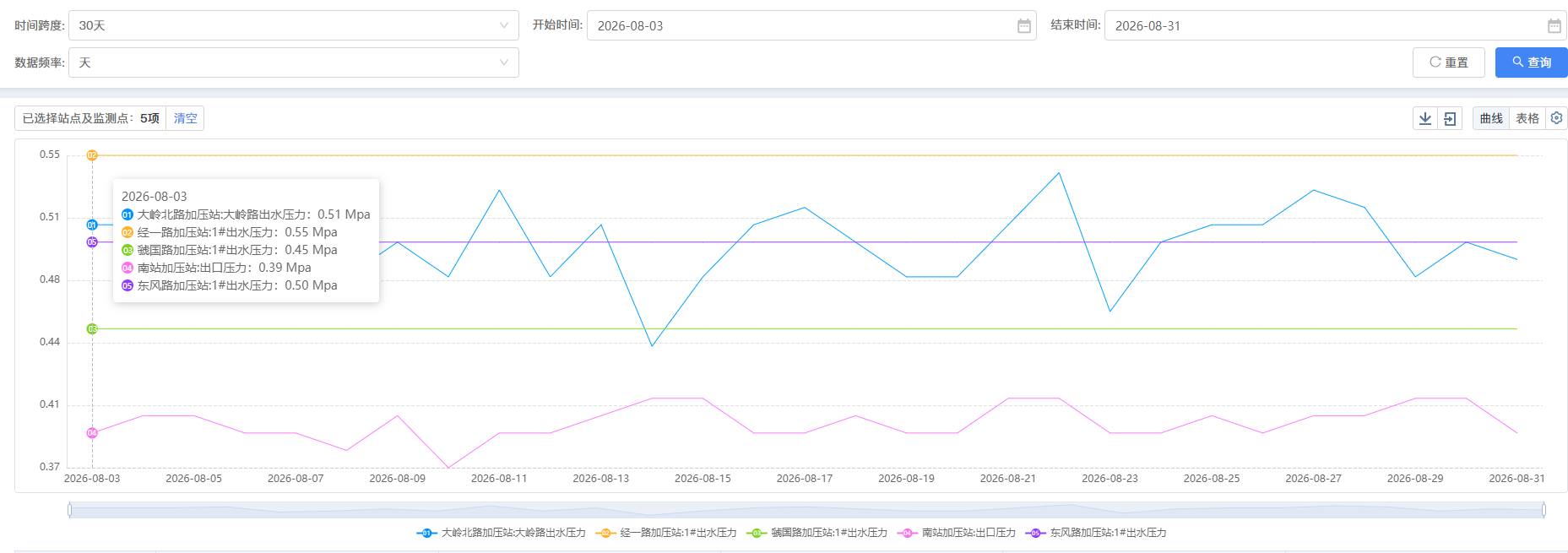The height and width of the screenshot is (553, 1568).
Task: Switch to the 表格 view tab
Action: (1527, 118)
